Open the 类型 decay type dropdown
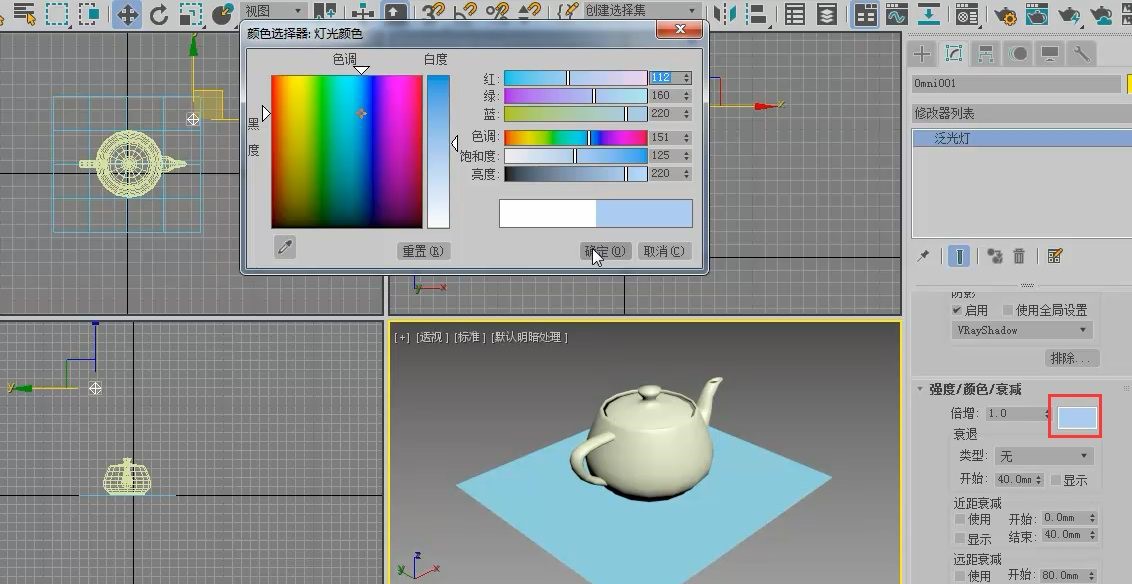This screenshot has height=584, width=1132. (1043, 456)
